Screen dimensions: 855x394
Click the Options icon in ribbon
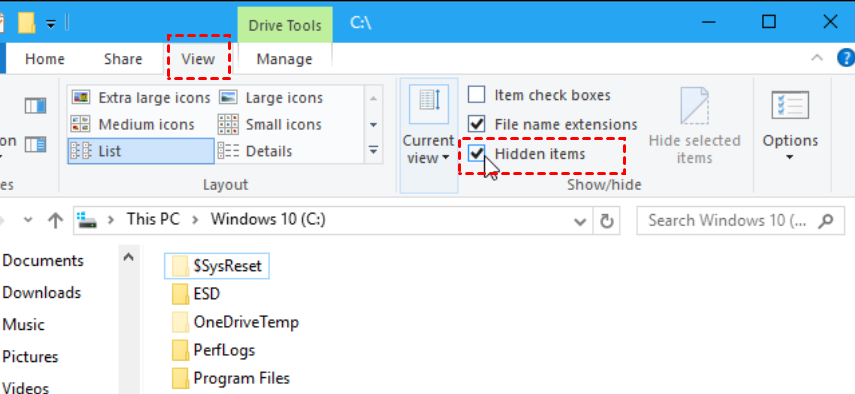click(789, 105)
